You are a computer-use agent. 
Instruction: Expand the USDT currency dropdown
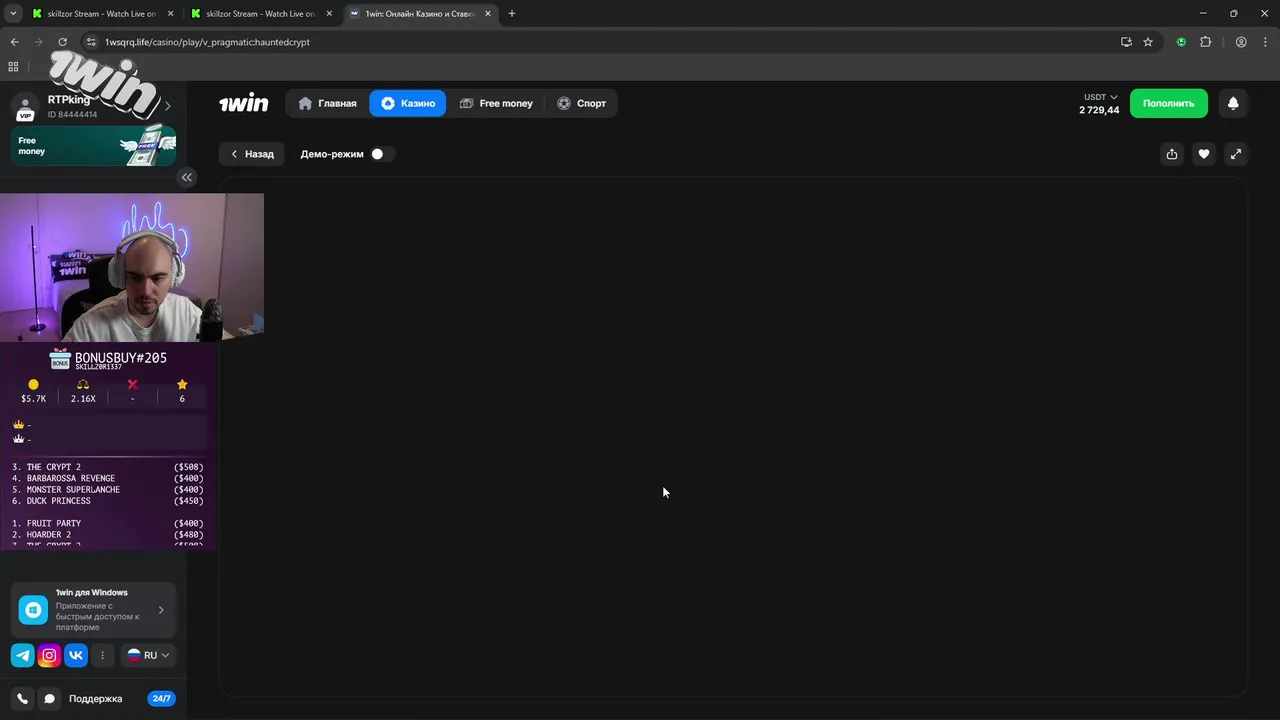tap(1101, 97)
